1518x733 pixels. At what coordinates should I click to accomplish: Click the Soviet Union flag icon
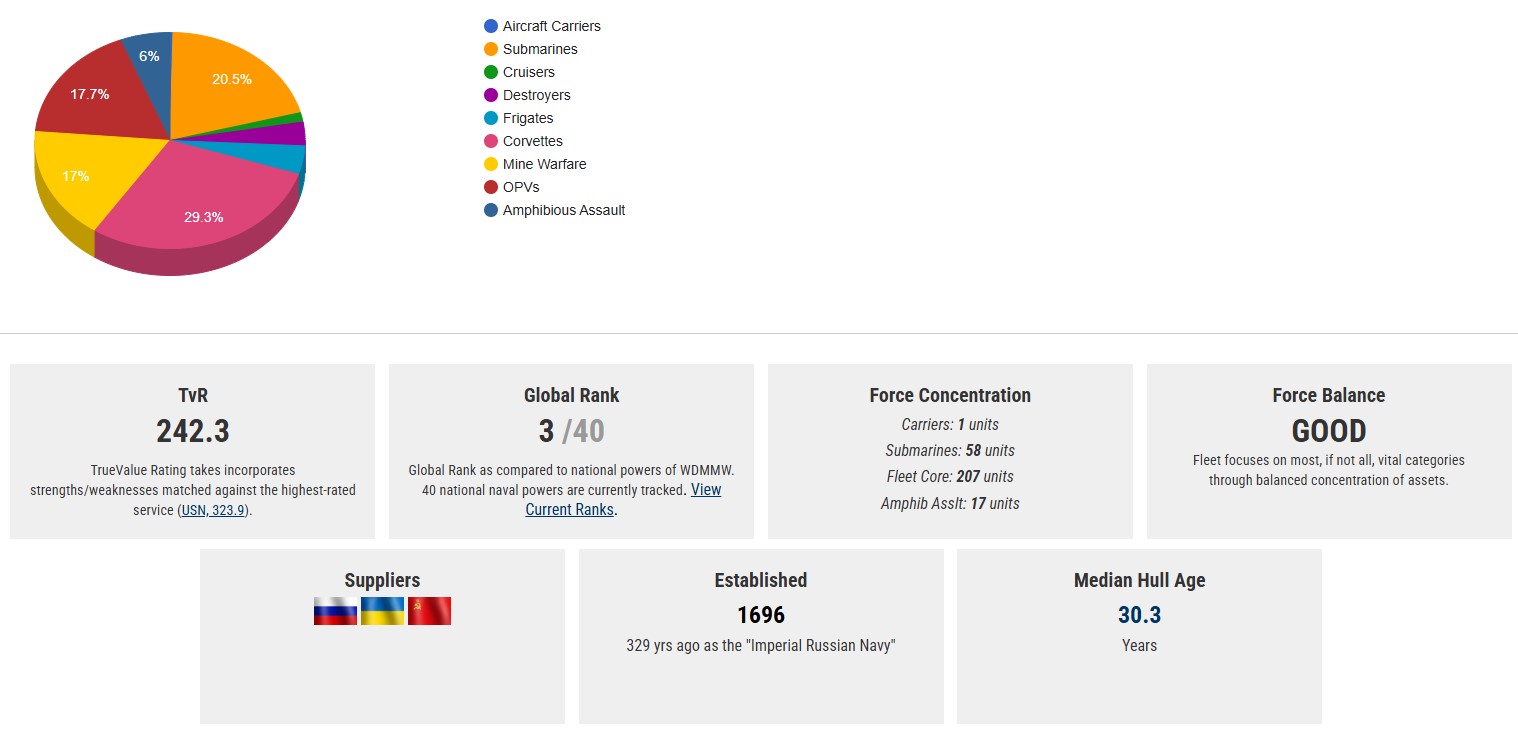(429, 611)
